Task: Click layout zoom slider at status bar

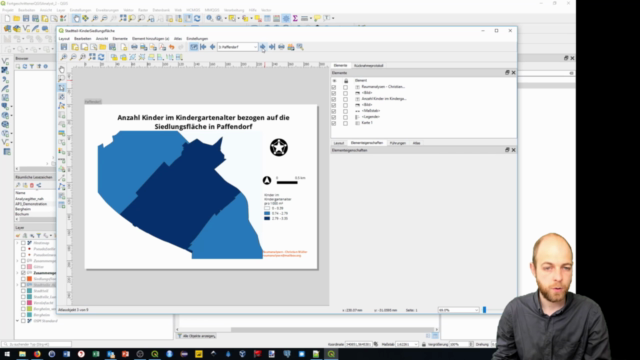Action: (x=484, y=310)
